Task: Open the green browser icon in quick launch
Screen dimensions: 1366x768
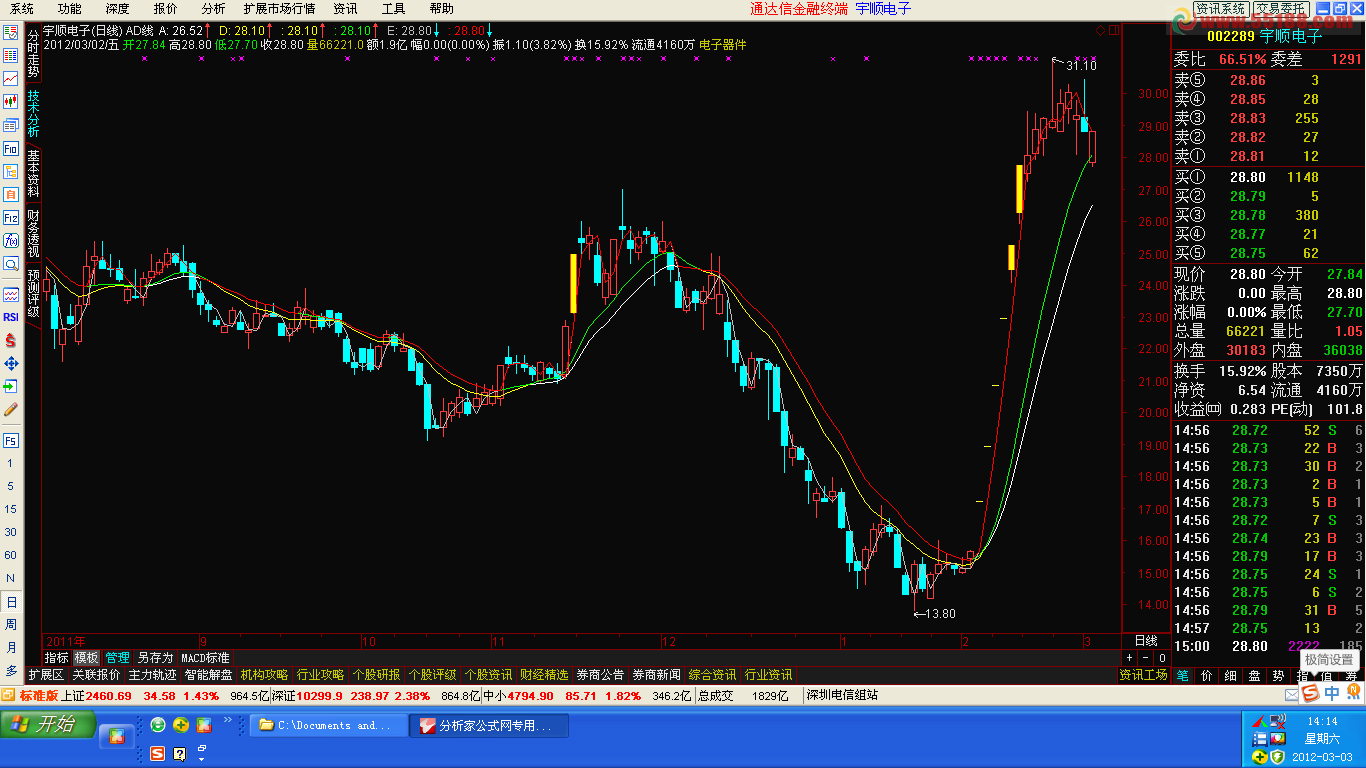Action: (x=158, y=725)
